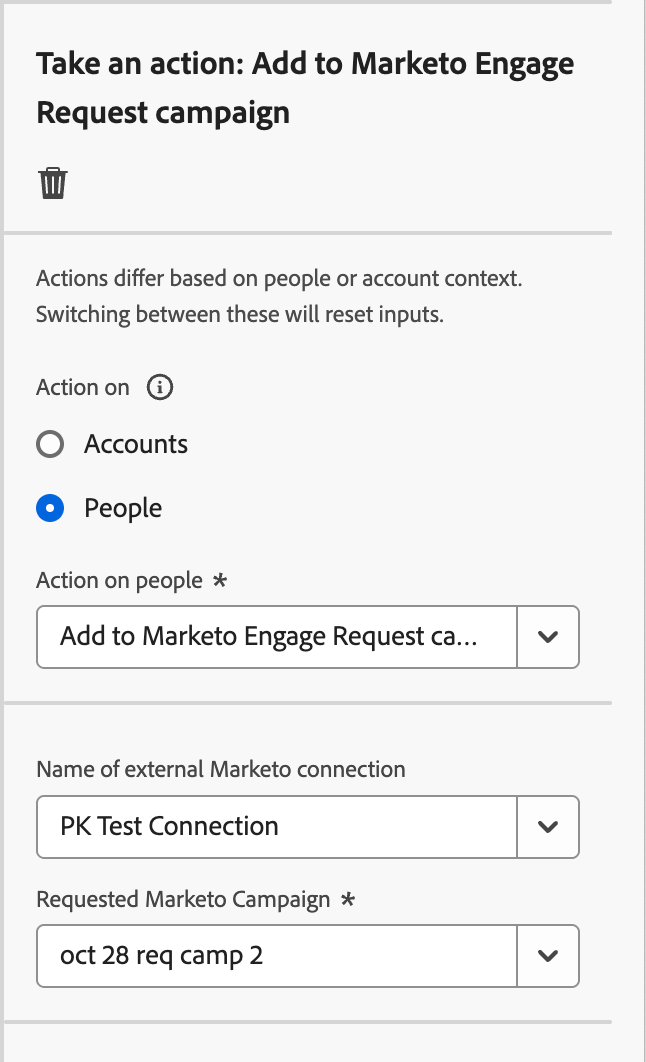This screenshot has height=1062, width=646.
Task: Switch action context to Accounts
Action: tap(50, 444)
